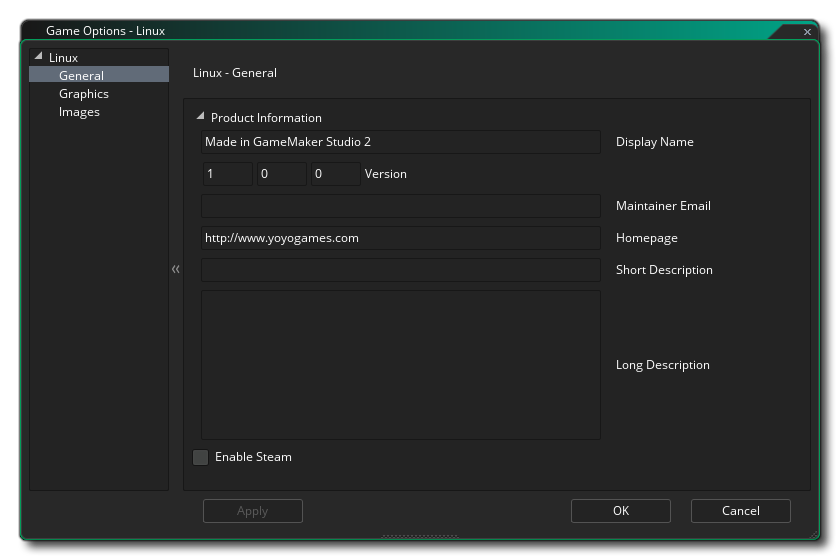The width and height of the screenshot is (840, 560).
Task: Collapse the Linux tree node
Action: pos(39,57)
